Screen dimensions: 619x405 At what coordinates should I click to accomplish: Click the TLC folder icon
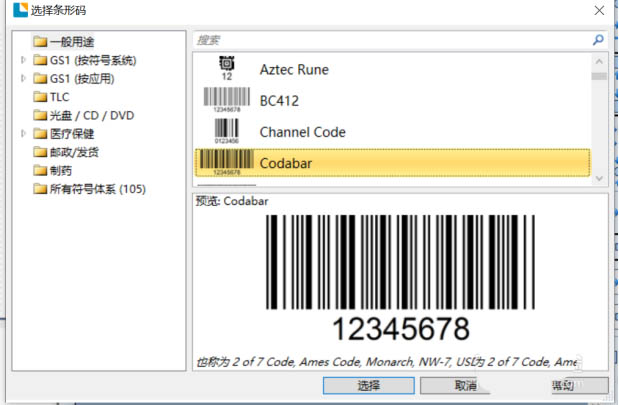tap(40, 97)
